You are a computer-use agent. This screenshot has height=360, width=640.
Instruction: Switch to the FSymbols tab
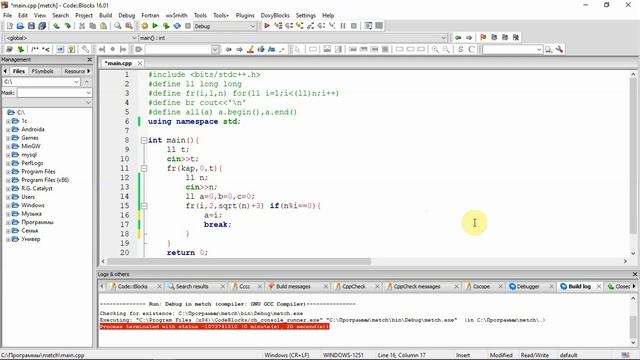[42, 71]
